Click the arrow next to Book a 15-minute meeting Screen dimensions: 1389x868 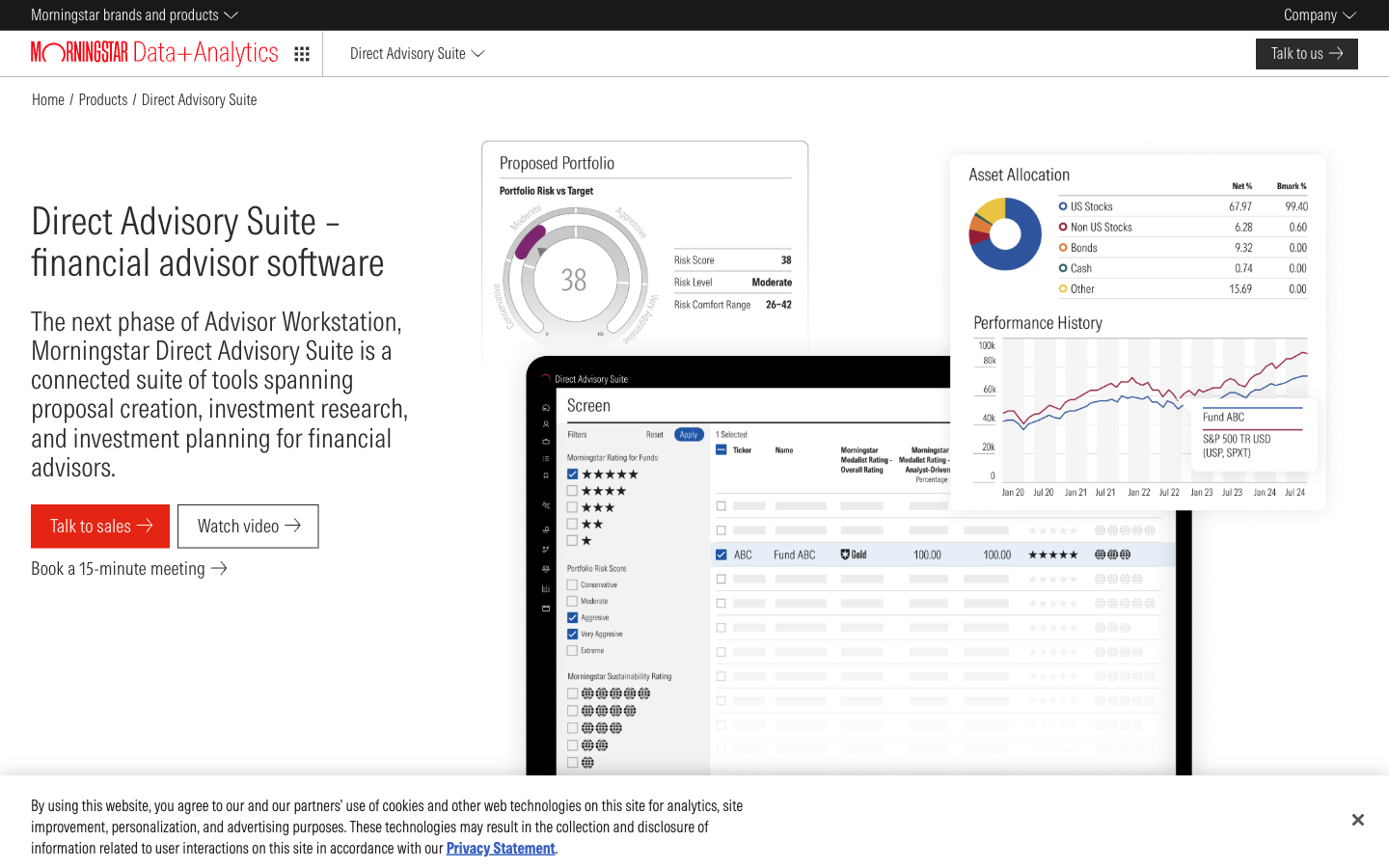(219, 569)
